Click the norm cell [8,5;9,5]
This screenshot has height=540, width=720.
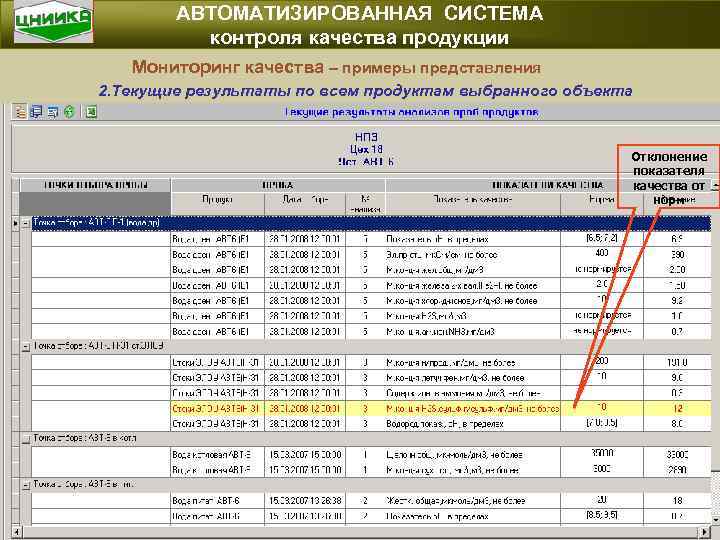(x=602, y=515)
